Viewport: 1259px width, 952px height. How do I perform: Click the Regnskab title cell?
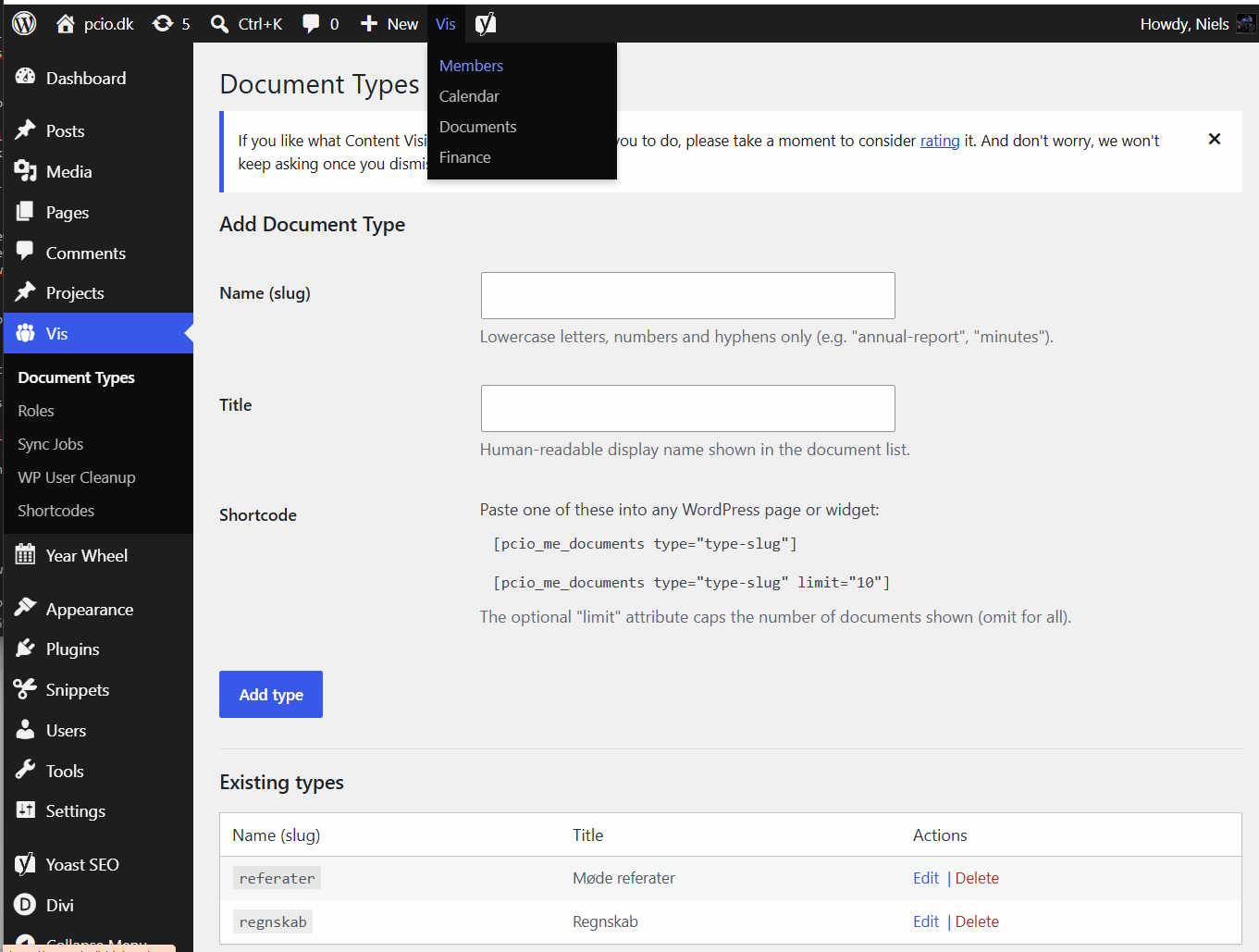point(605,921)
